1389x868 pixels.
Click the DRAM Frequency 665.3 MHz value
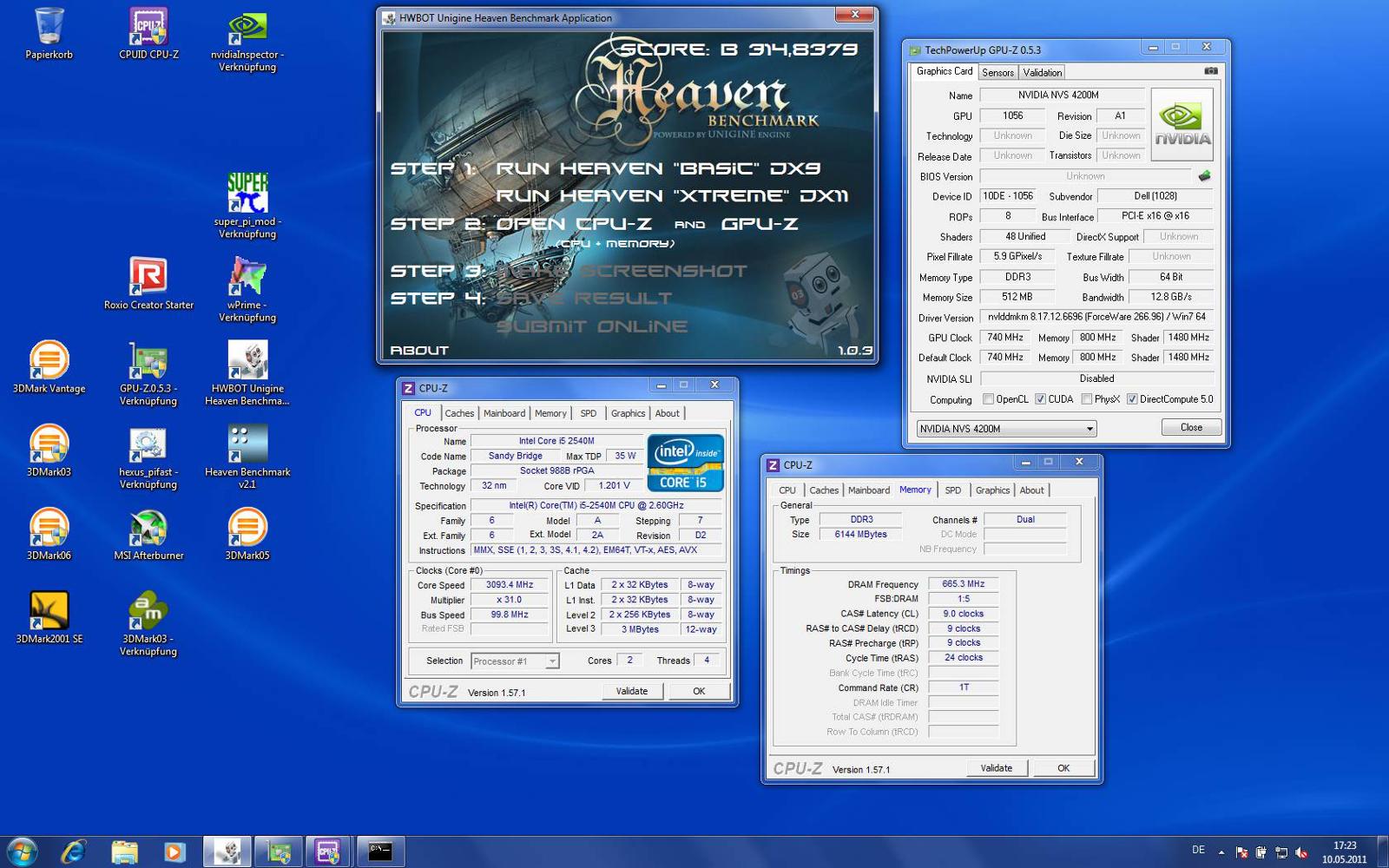pyautogui.click(x=964, y=584)
